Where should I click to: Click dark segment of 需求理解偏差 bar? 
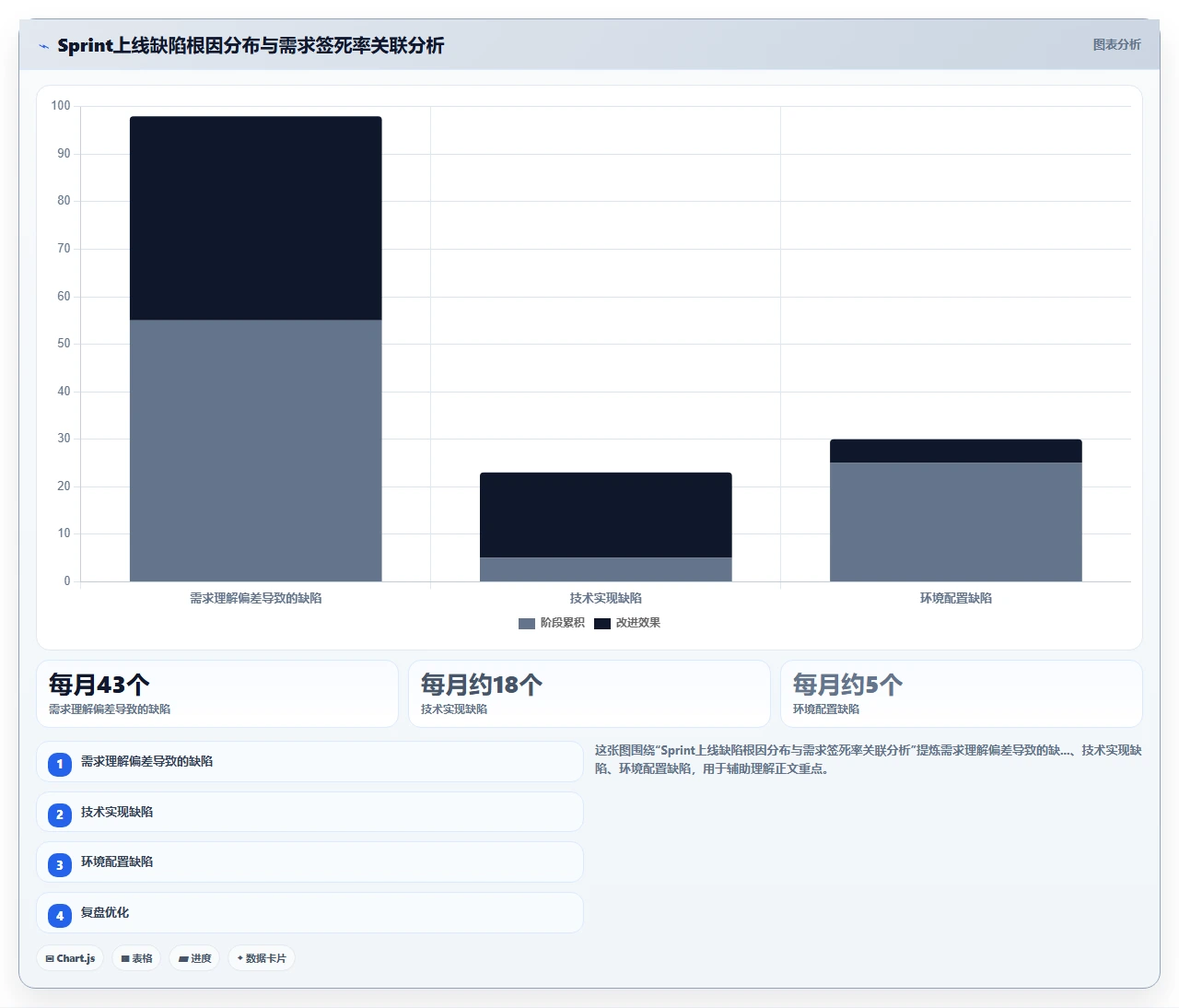256,218
